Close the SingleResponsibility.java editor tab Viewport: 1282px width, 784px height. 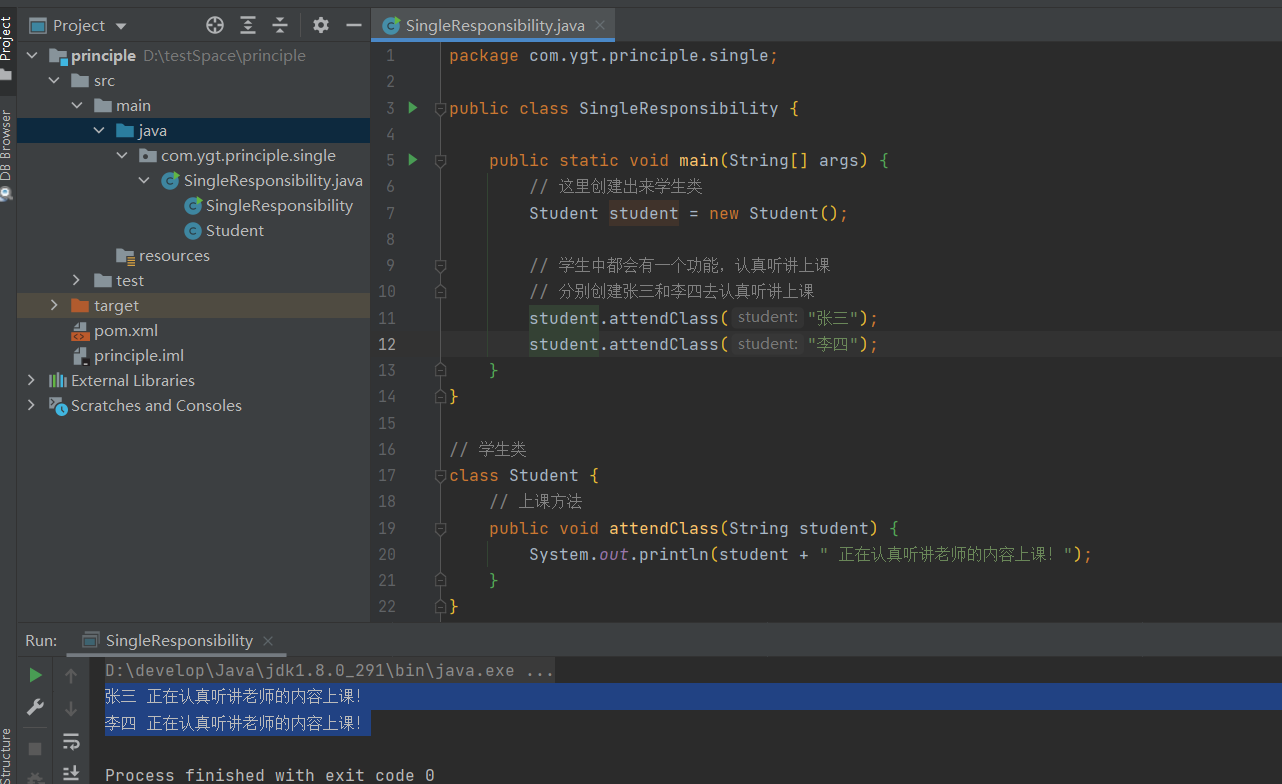point(600,25)
